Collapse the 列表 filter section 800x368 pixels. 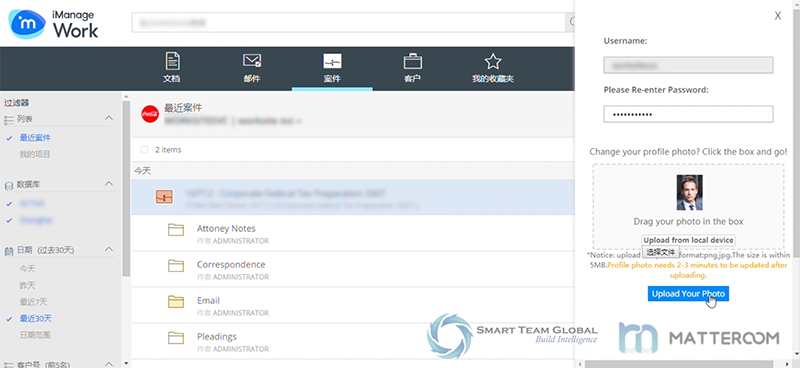tap(109, 118)
